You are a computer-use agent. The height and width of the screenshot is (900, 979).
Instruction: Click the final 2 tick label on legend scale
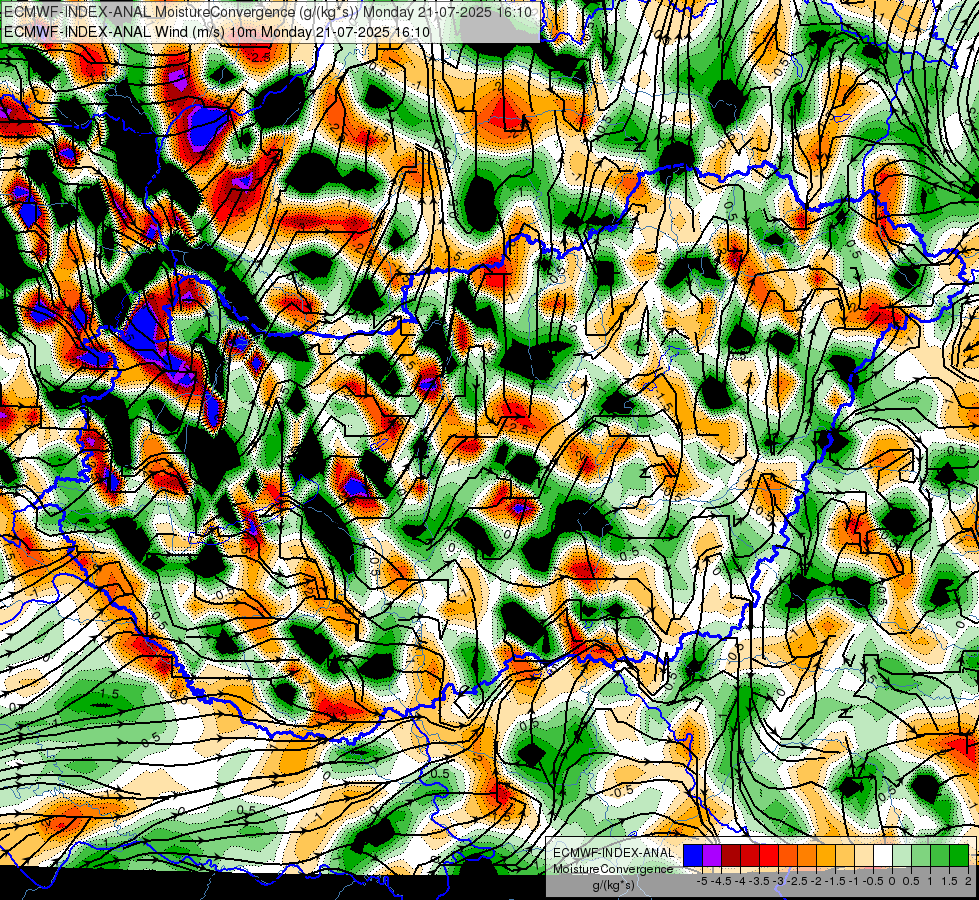[968, 881]
